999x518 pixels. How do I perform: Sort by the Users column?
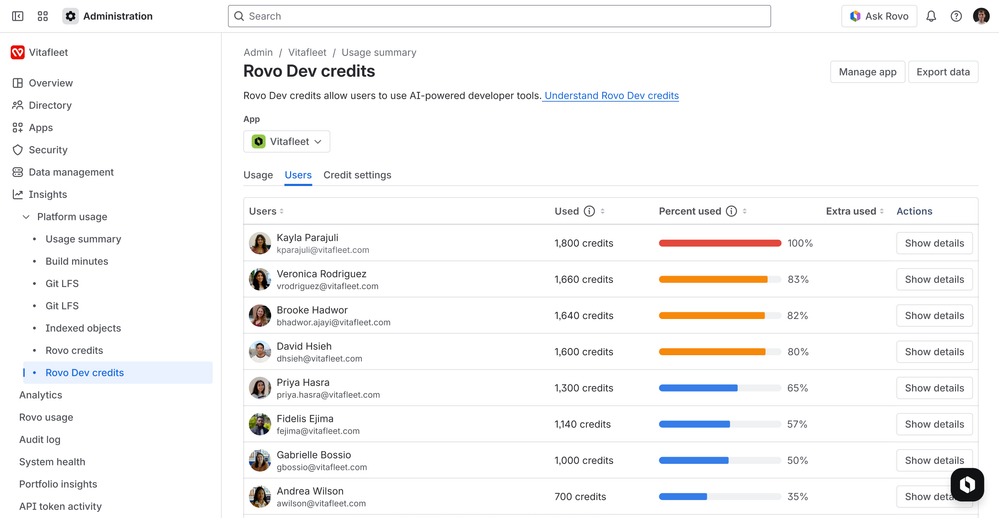[x=266, y=211]
